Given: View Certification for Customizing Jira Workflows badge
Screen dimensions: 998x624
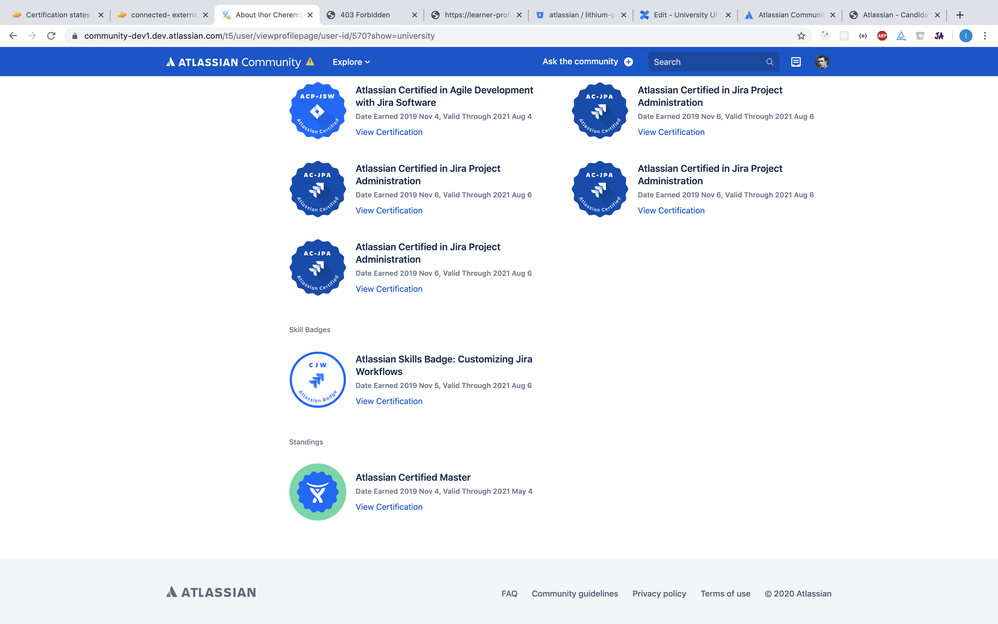Looking at the screenshot, I should pyautogui.click(x=389, y=401).
